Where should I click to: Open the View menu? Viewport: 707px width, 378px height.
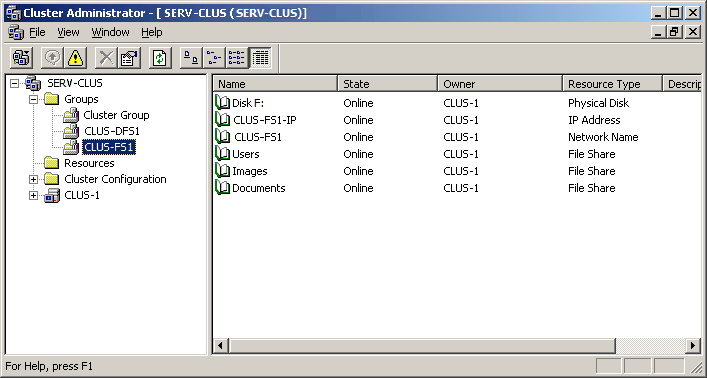pos(68,32)
